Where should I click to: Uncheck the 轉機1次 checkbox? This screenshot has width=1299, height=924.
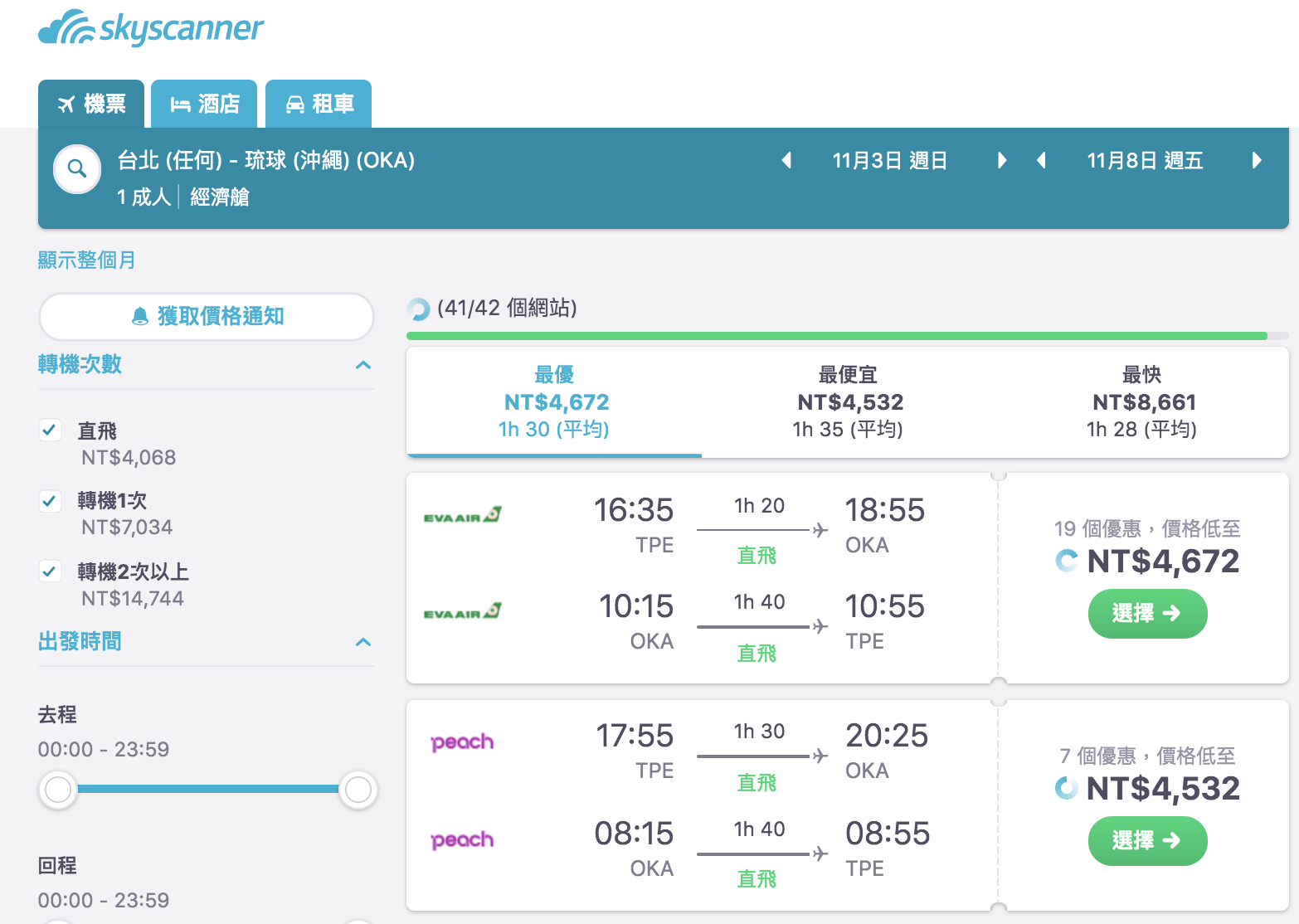point(50,500)
